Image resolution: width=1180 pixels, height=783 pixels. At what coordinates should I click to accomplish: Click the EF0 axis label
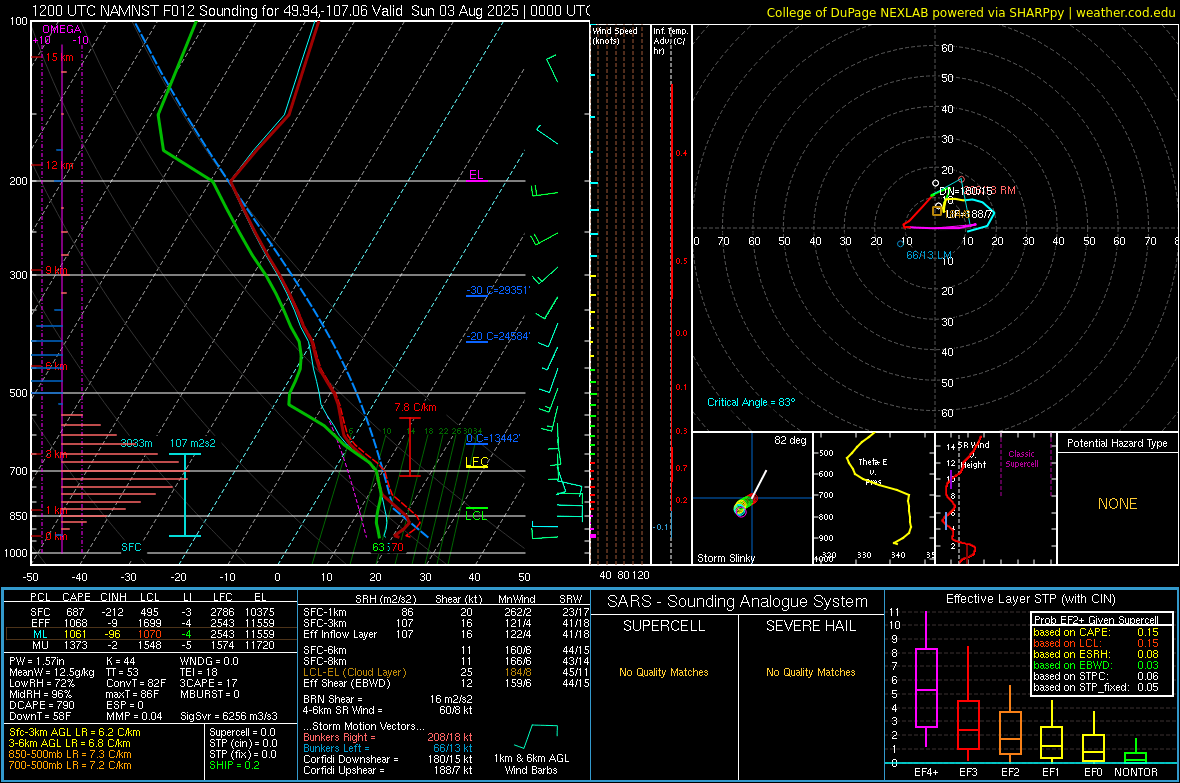click(x=1093, y=772)
